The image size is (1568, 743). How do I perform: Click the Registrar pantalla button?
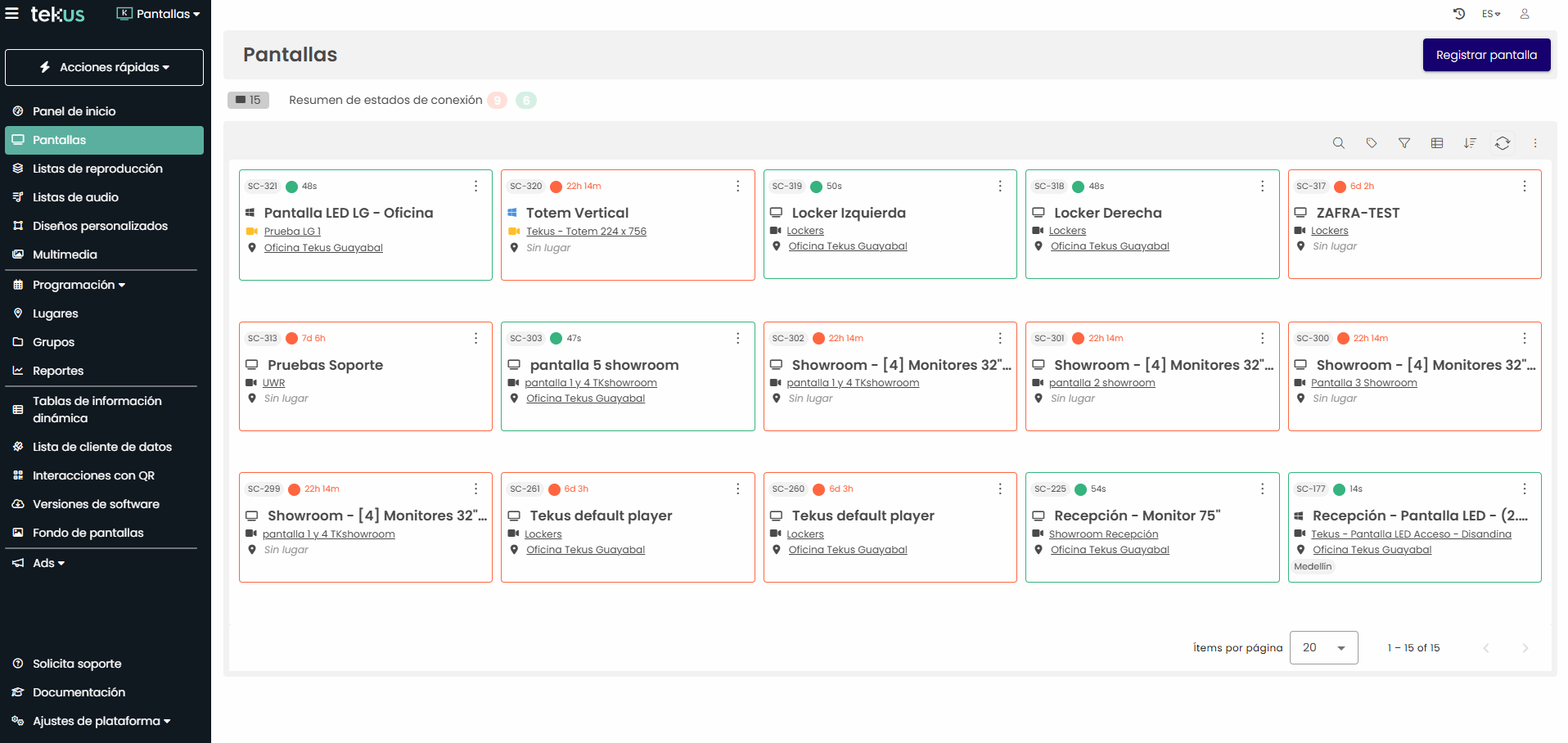[1486, 55]
